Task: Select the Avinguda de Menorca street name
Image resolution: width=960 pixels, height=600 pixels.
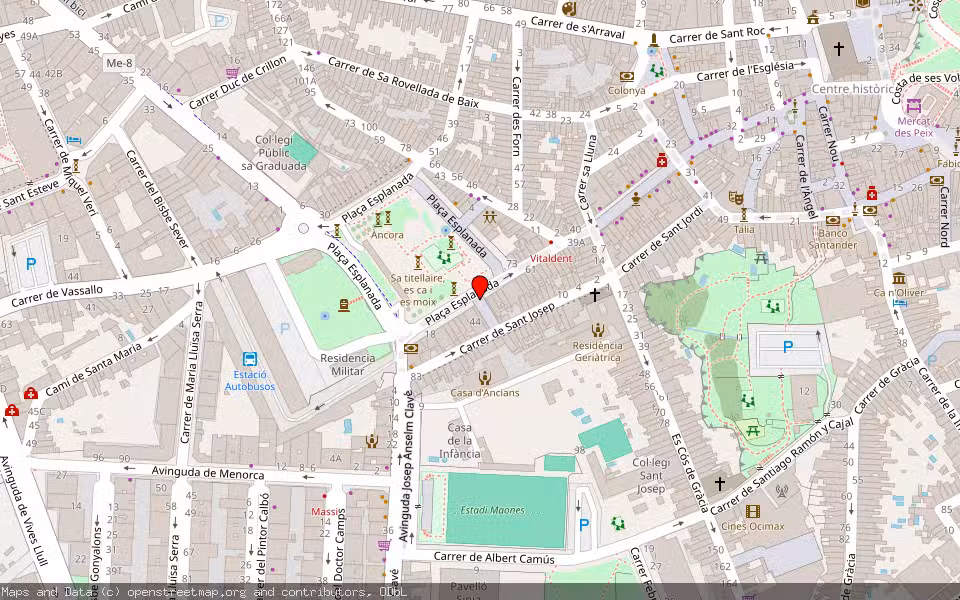Action: click(x=208, y=473)
